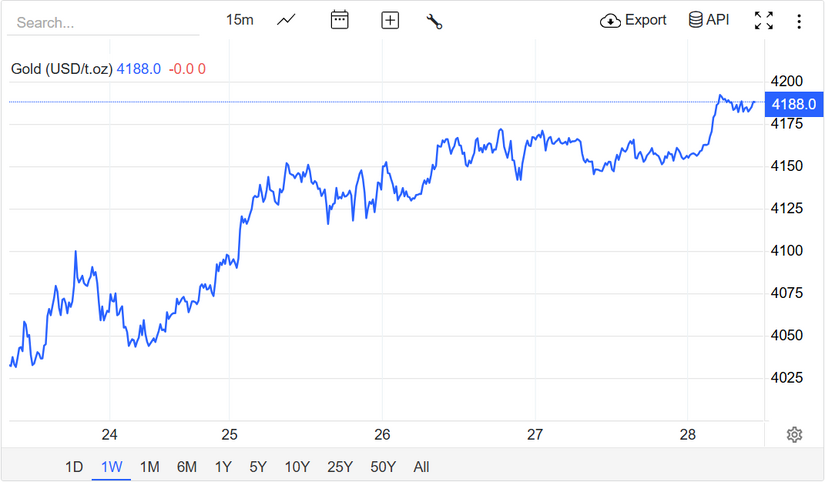Click in the Search input field
Viewport: 825px width, 482px height.
pos(100,22)
